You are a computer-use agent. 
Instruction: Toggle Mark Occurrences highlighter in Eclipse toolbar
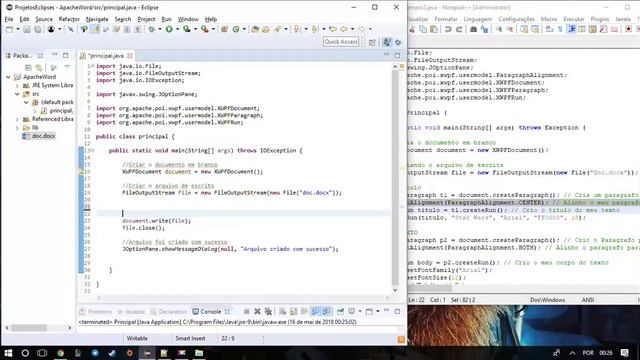pos(95,29)
